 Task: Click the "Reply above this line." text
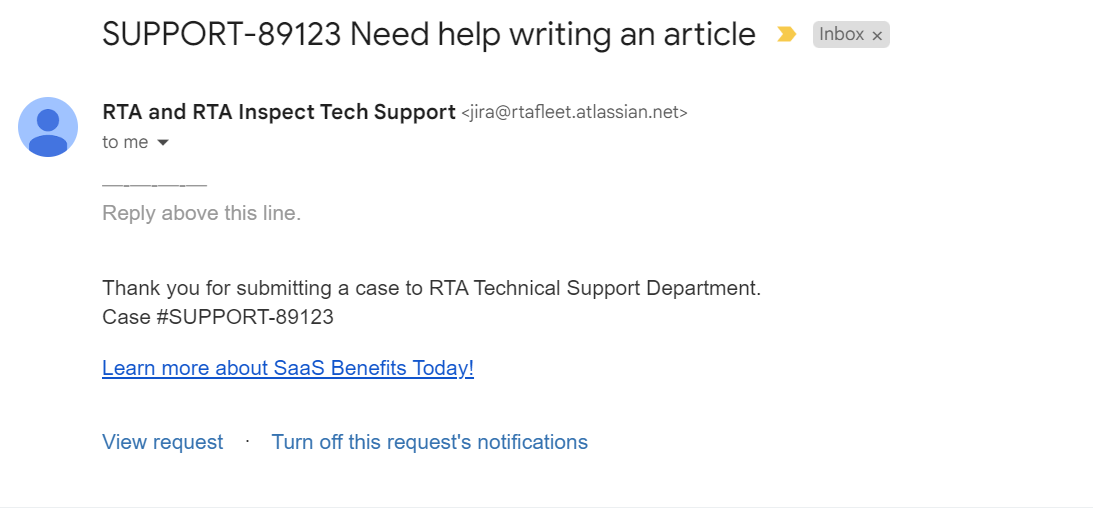(201, 213)
